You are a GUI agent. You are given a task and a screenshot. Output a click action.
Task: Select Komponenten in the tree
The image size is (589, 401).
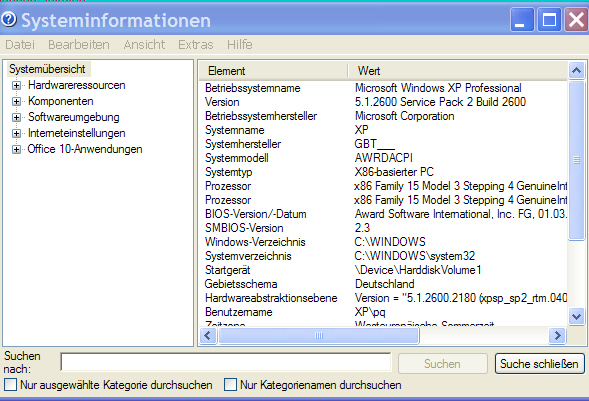click(x=61, y=101)
